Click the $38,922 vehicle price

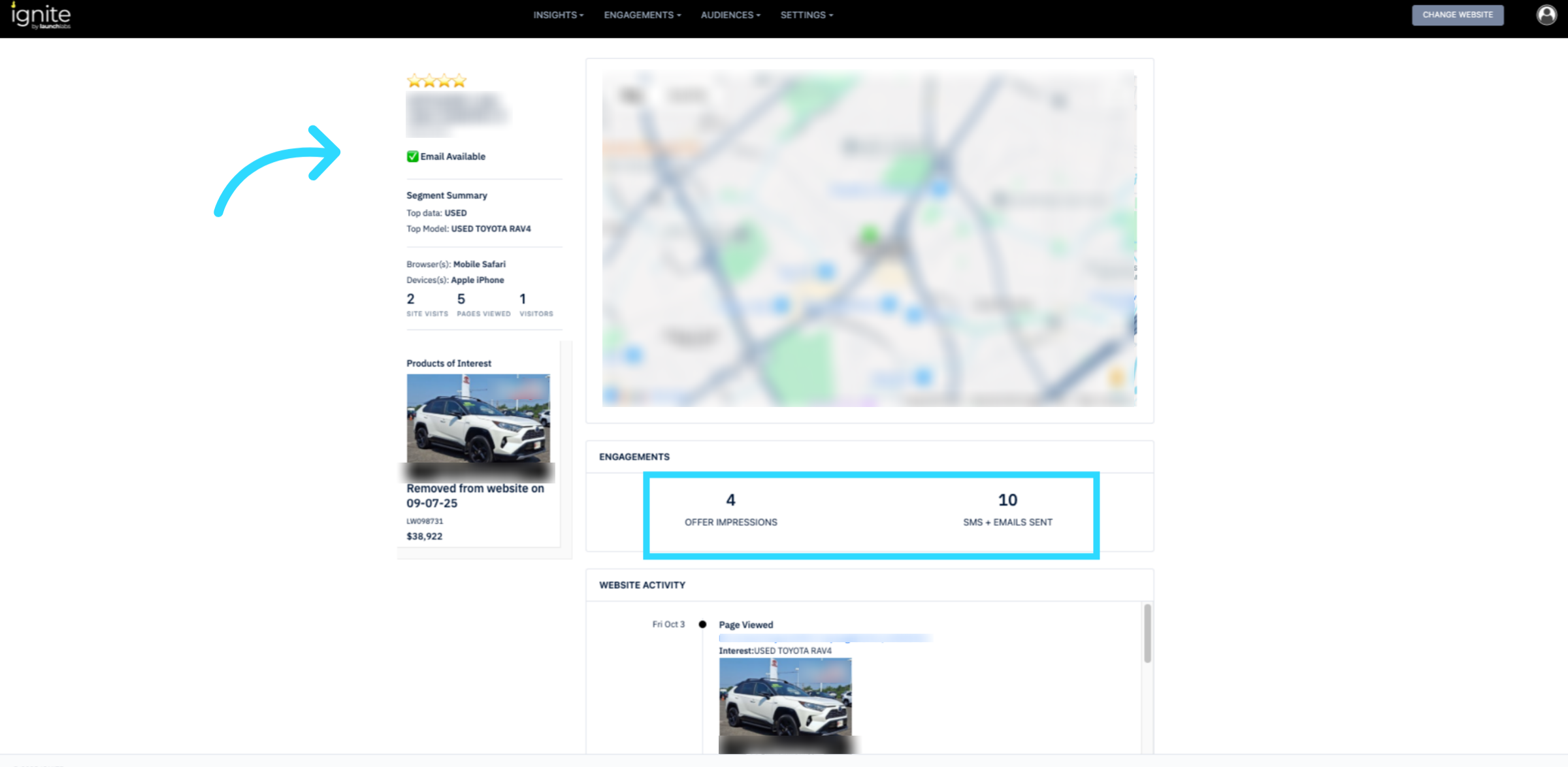(x=424, y=536)
